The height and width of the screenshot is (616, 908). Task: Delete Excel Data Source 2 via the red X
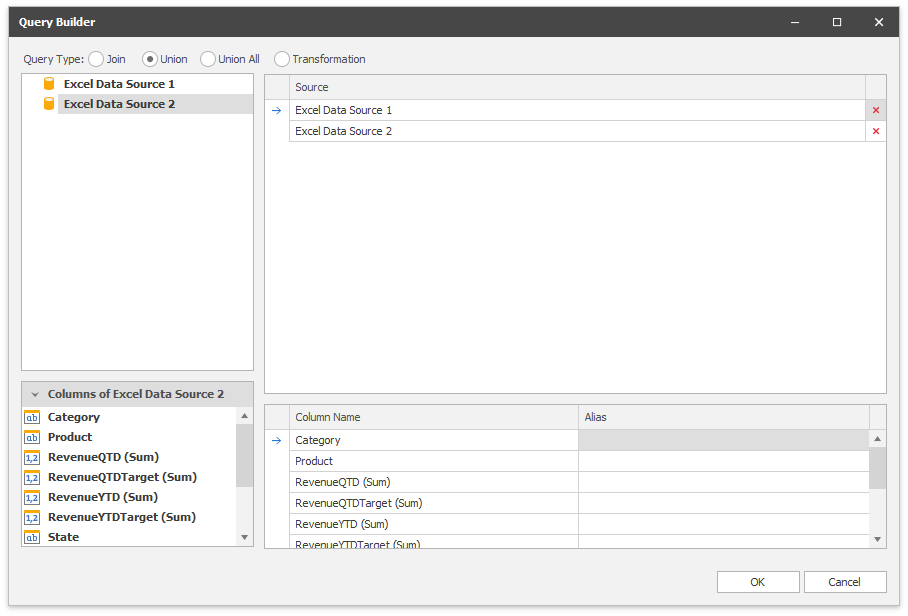(876, 131)
